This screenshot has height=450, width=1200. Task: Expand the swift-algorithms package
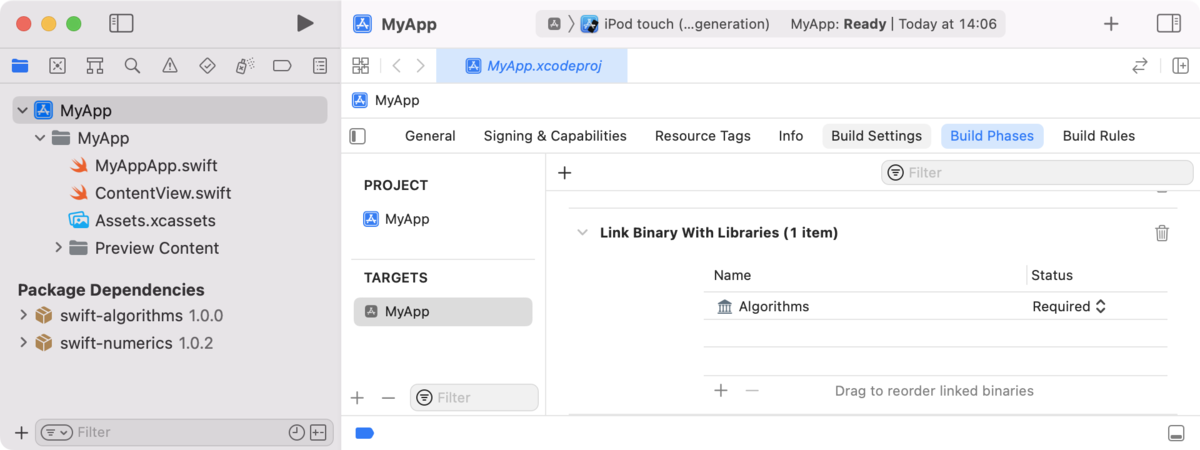[x=23, y=316]
